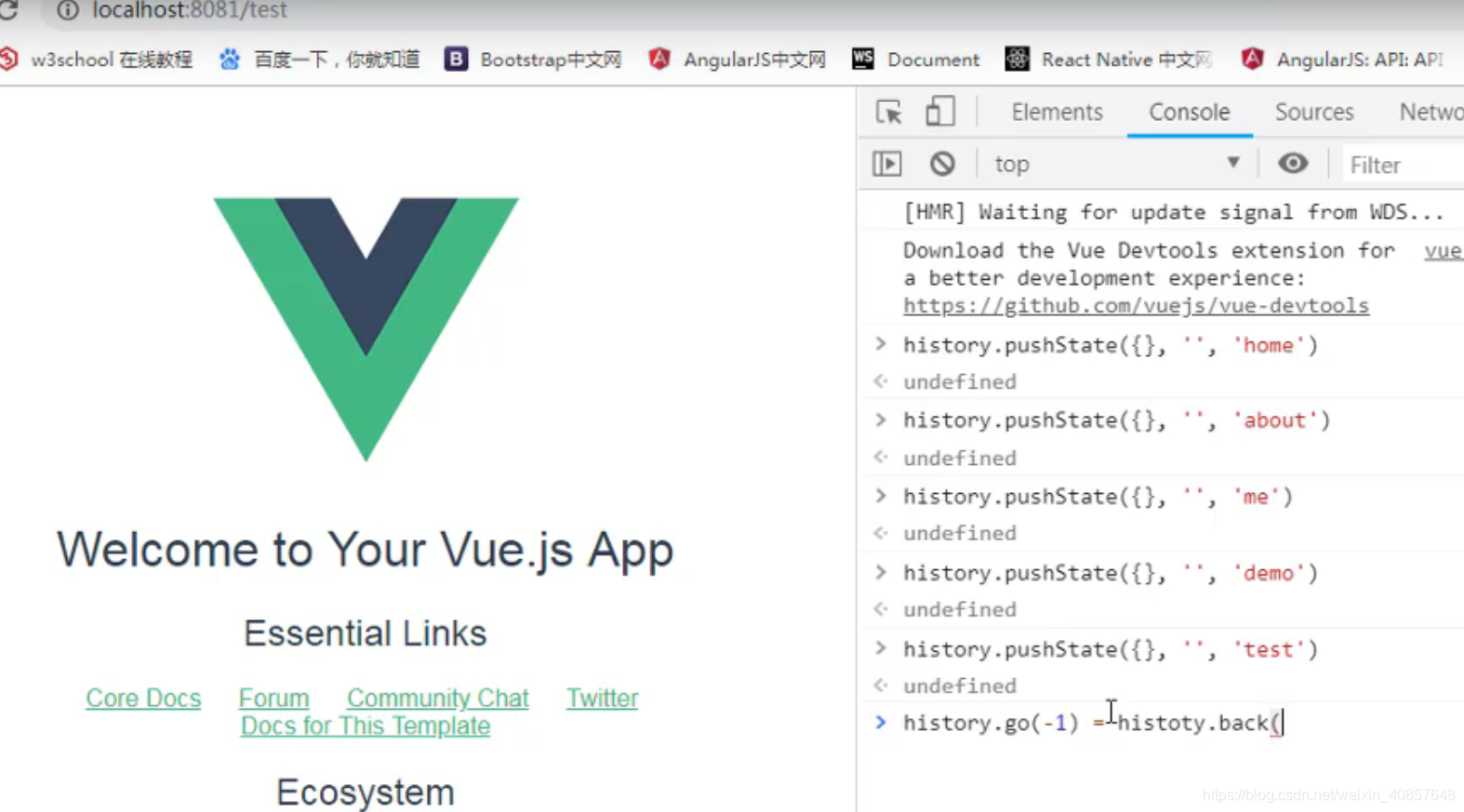Image resolution: width=1464 pixels, height=812 pixels.
Task: Open the w3school bookmark
Action: coord(97,60)
